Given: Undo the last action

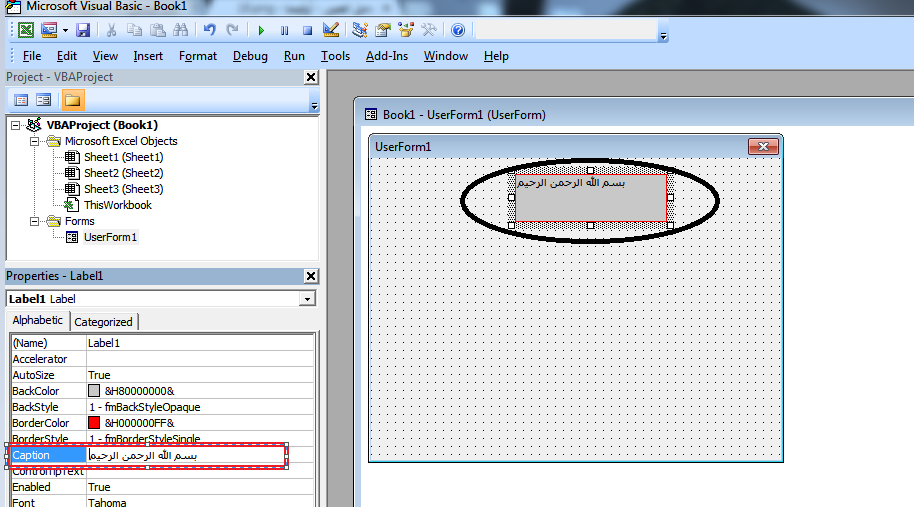Looking at the screenshot, I should [x=210, y=30].
